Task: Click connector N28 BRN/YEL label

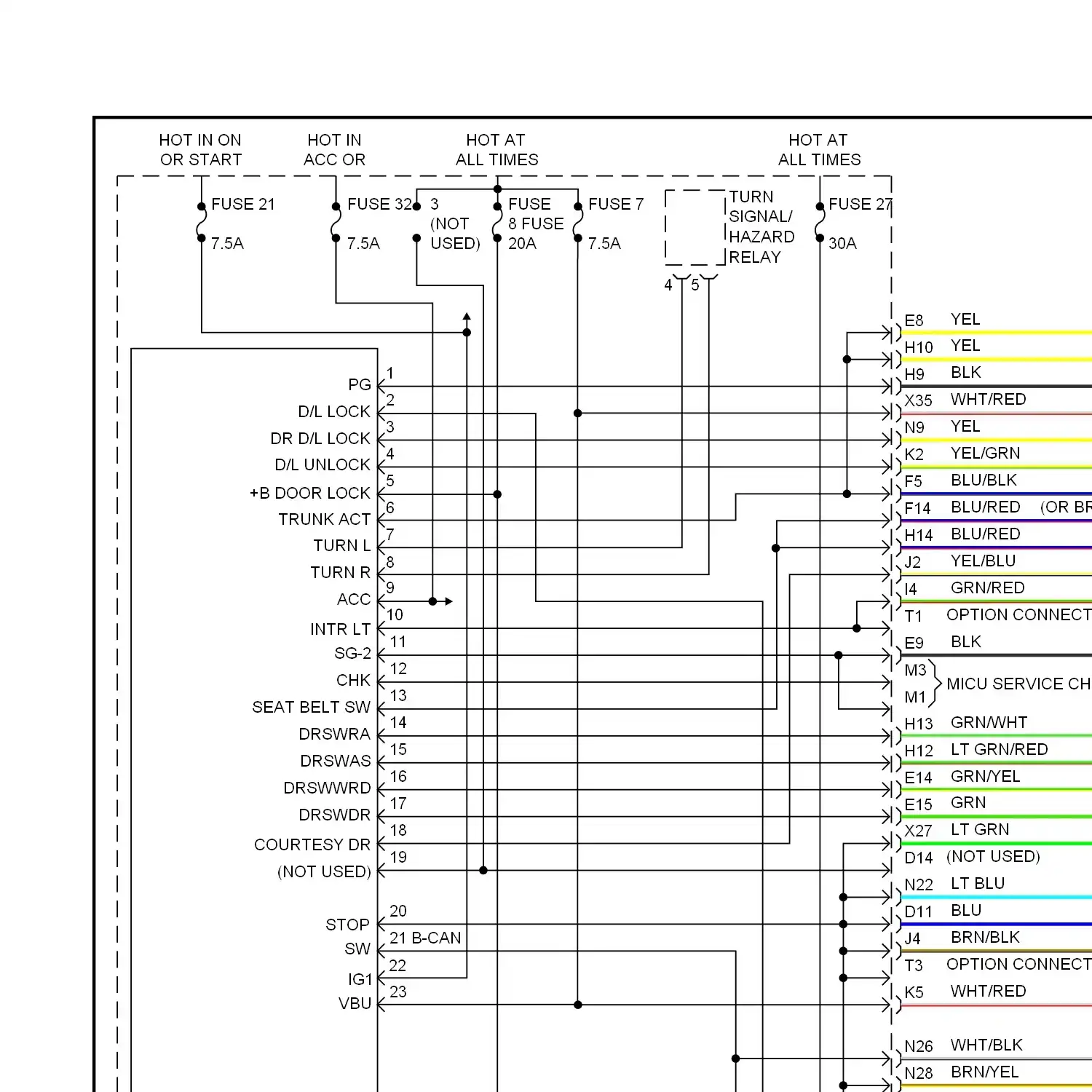Action: tap(962, 1073)
